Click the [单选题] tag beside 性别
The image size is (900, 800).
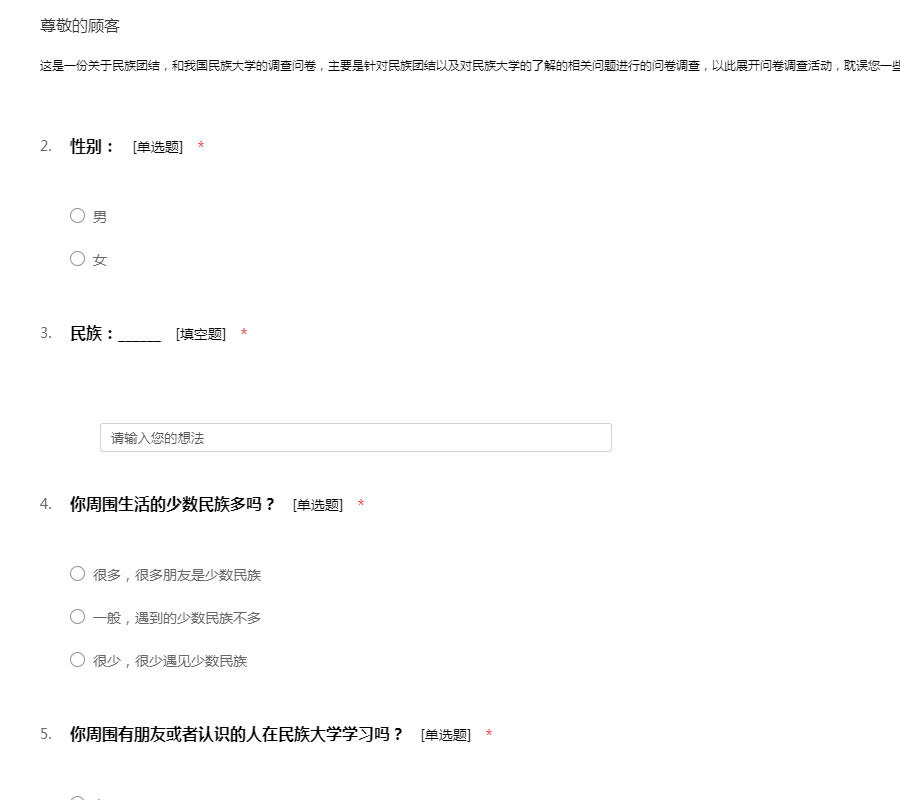click(158, 147)
